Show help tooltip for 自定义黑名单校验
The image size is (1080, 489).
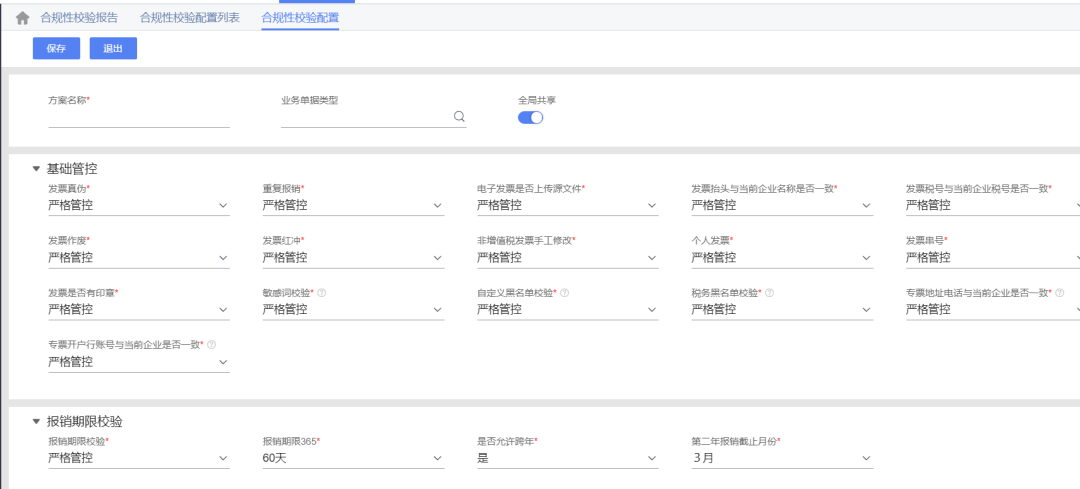(564, 293)
